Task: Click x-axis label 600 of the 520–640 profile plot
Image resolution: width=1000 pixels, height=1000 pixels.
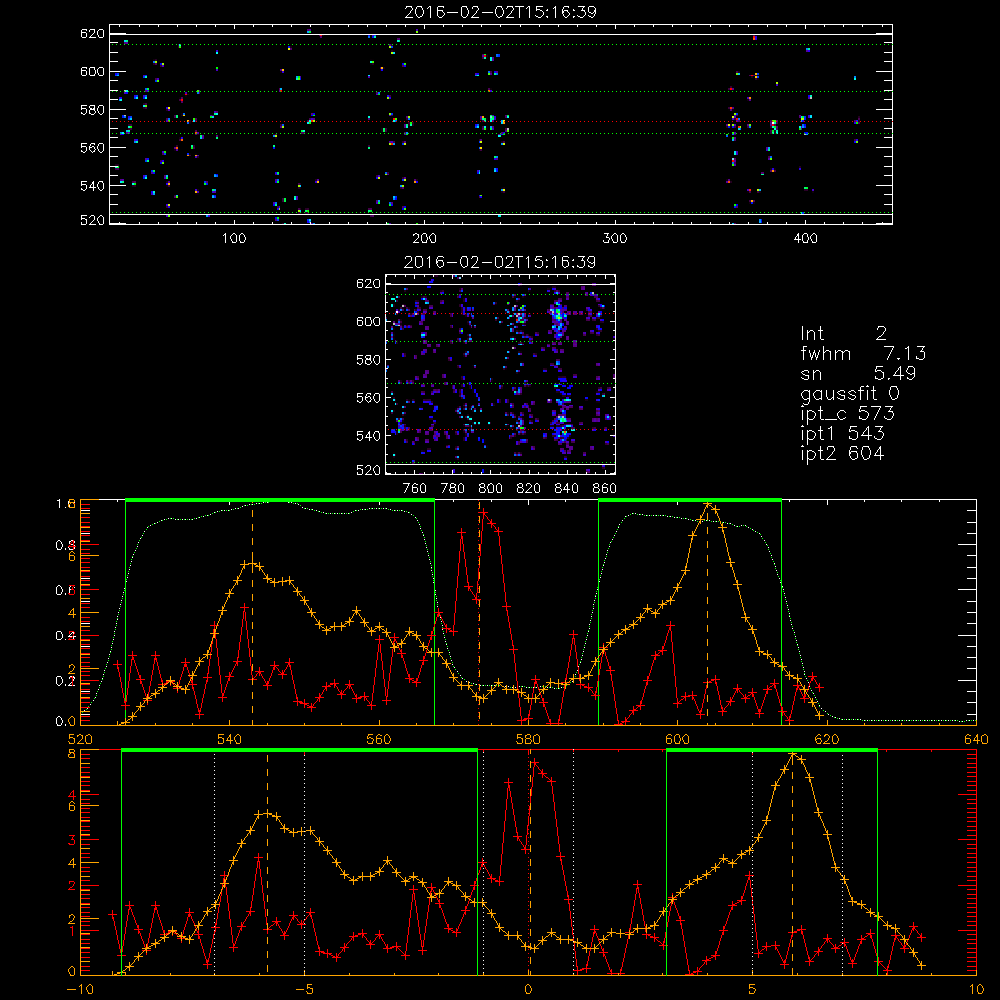Action: pos(677,740)
